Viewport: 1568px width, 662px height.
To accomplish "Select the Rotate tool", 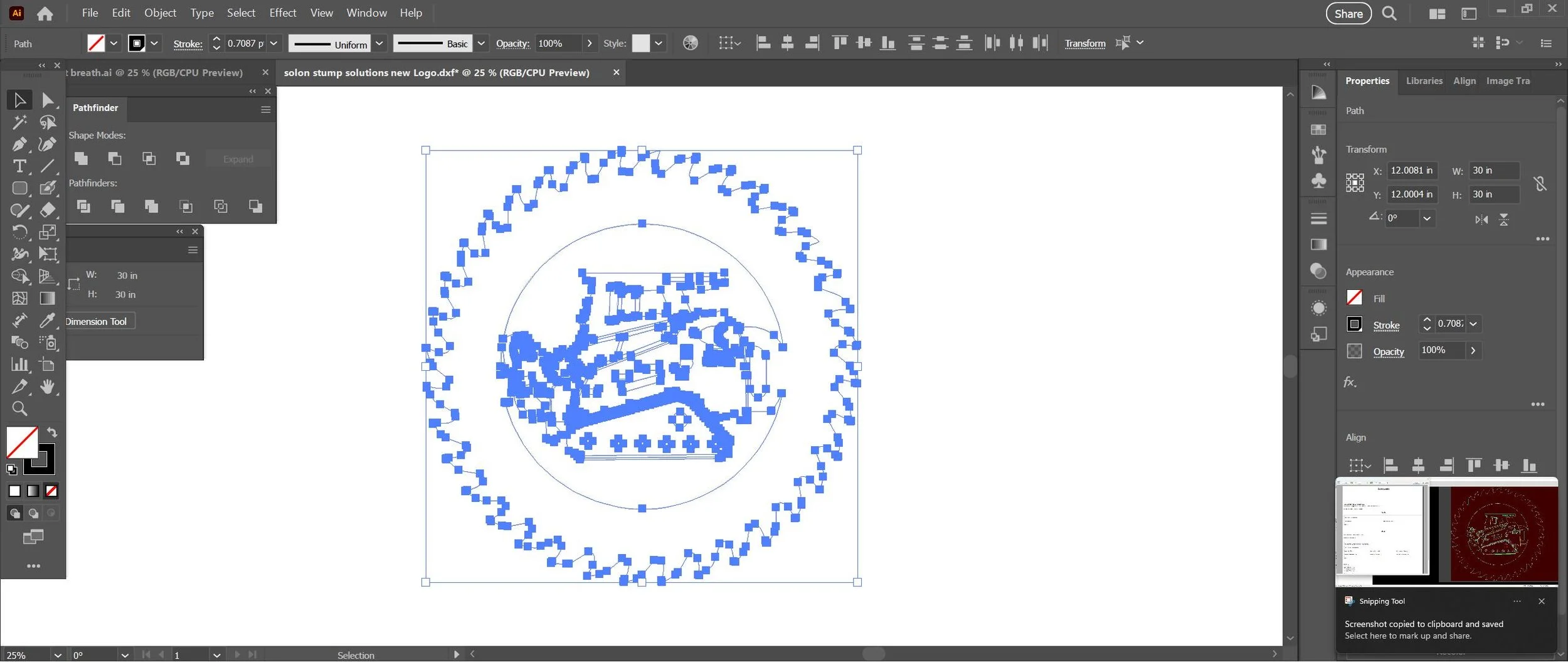I will click(19, 232).
